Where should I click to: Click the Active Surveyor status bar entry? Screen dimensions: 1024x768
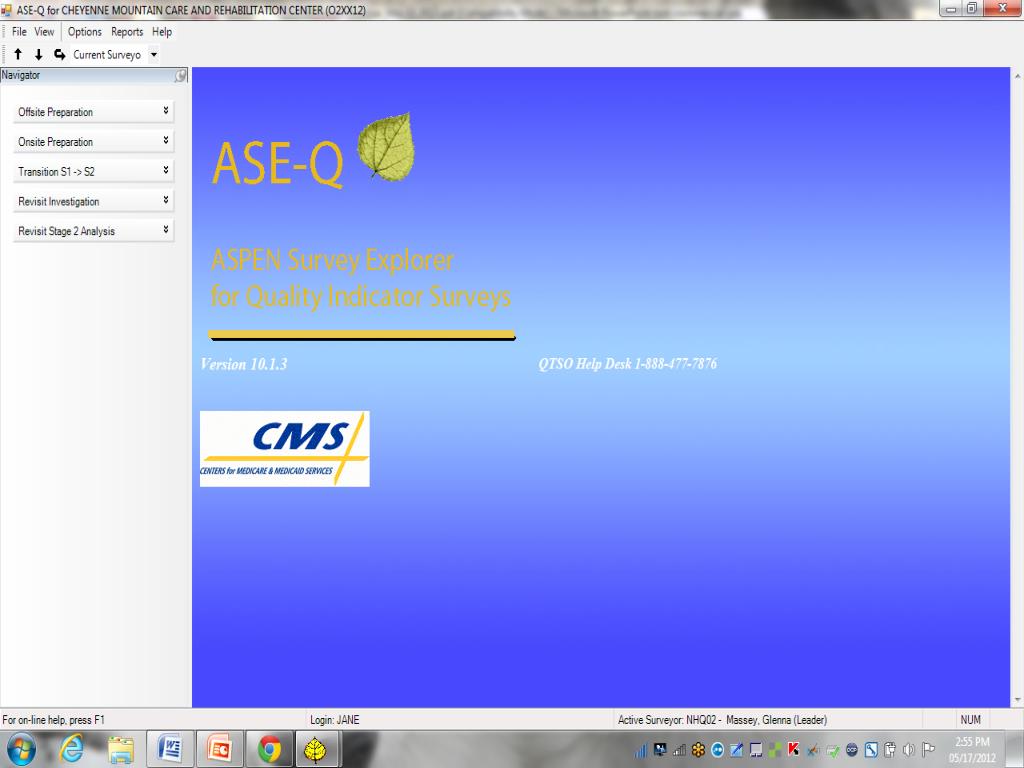click(x=722, y=720)
